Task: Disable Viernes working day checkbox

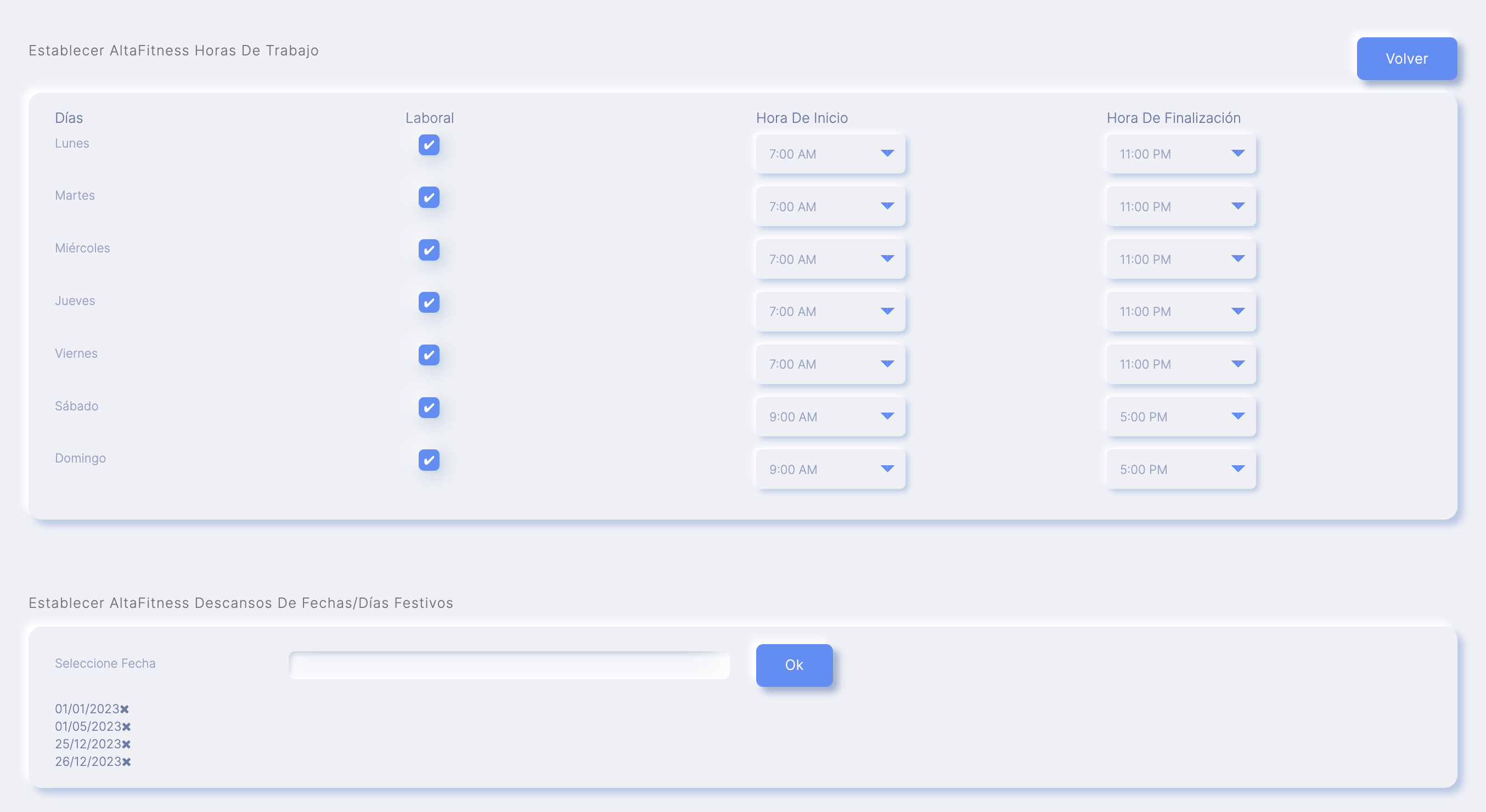Action: click(x=429, y=354)
